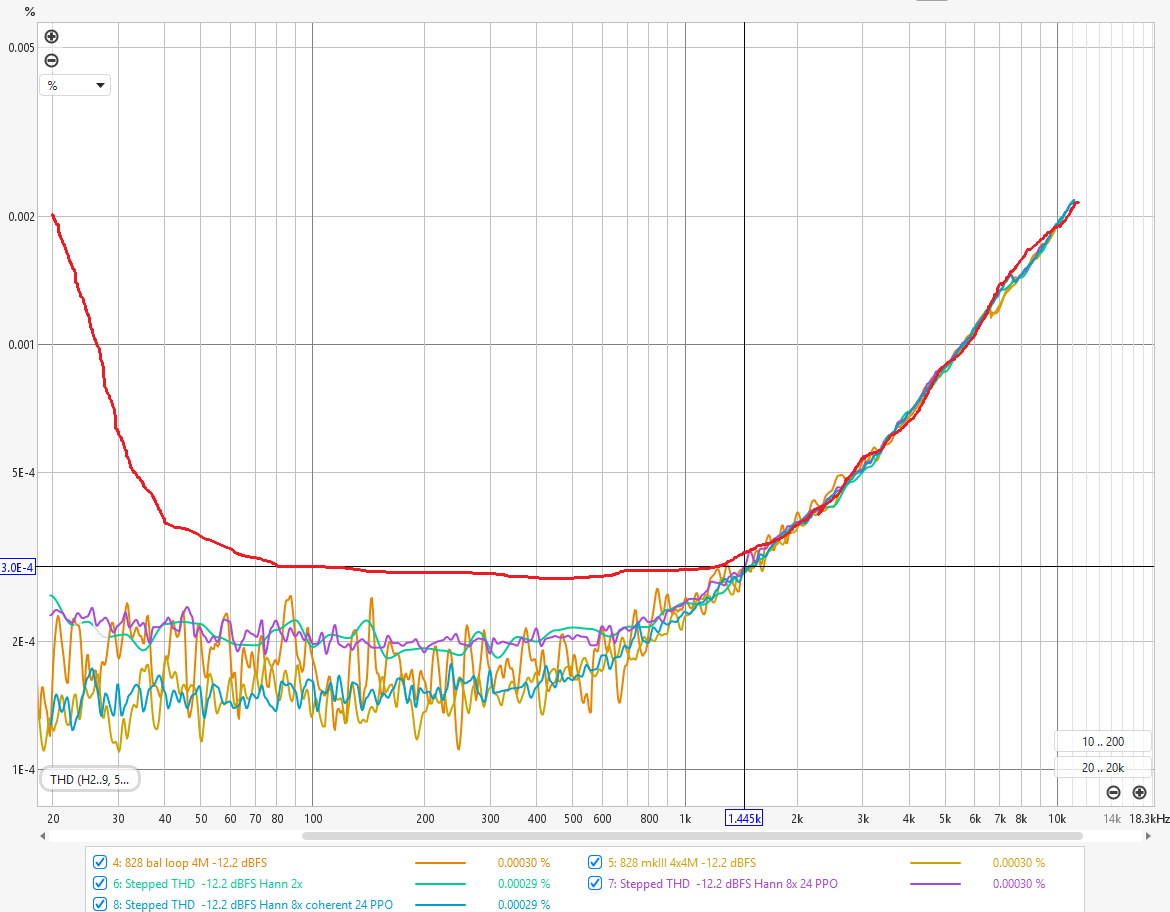Uncheck trace 7: Stepped THD Hann 8x 24 PPO
This screenshot has width=1170, height=912.
tap(595, 883)
